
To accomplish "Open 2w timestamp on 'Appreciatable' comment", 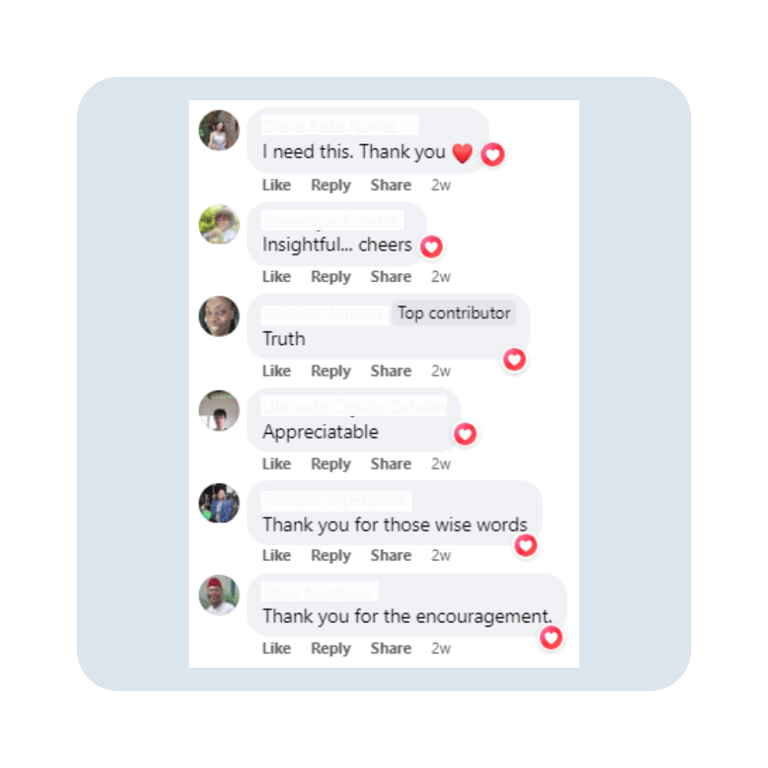I will point(441,464).
